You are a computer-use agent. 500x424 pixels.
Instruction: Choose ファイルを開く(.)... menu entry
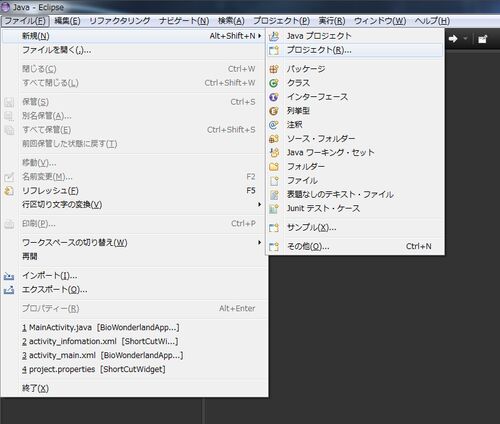click(x=133, y=50)
